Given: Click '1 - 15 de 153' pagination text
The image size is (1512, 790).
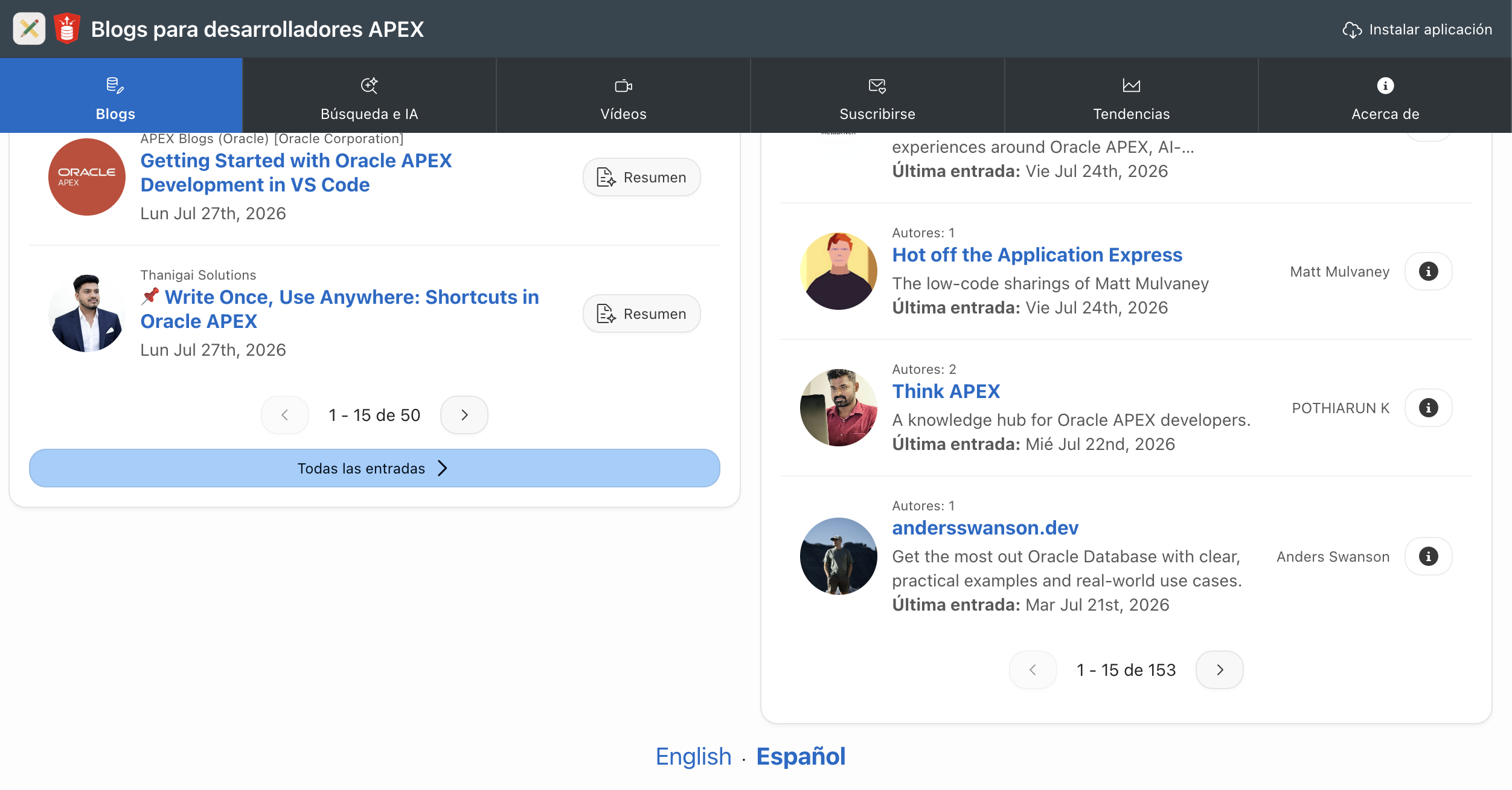Looking at the screenshot, I should pyautogui.click(x=1126, y=670).
